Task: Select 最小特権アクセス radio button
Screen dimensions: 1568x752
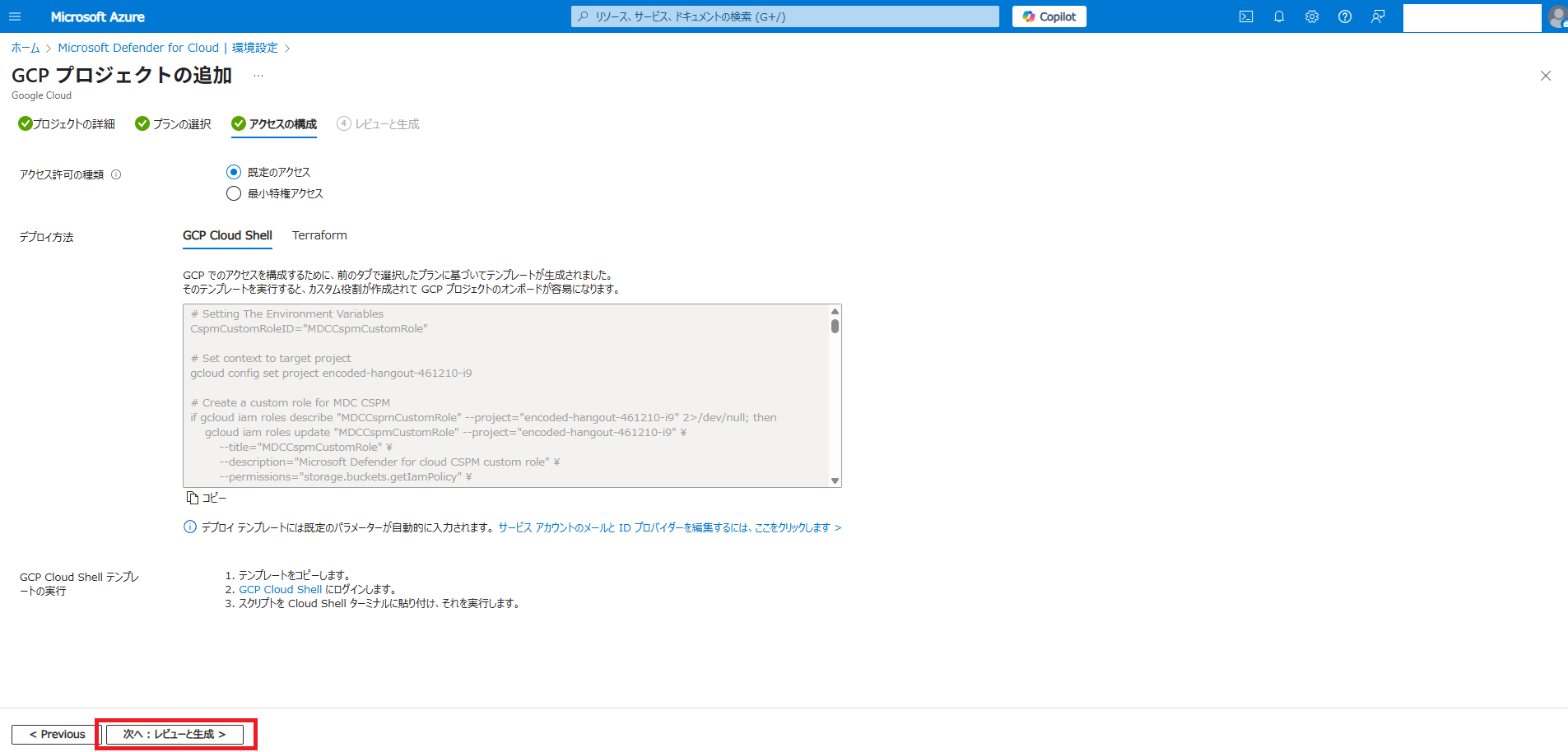Action: coord(234,193)
